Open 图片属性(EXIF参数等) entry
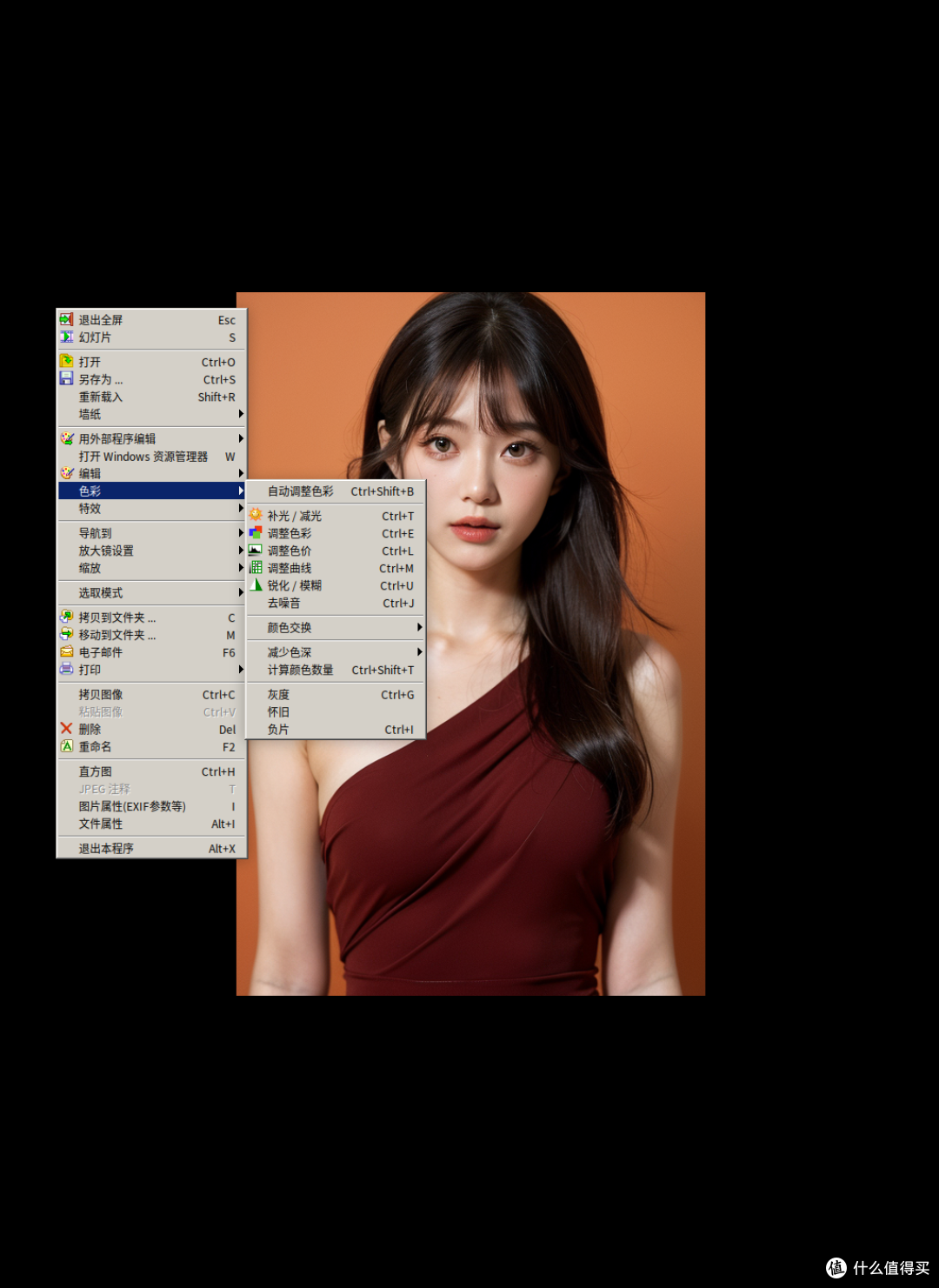Screen dimensions: 939x1288 coord(151,806)
